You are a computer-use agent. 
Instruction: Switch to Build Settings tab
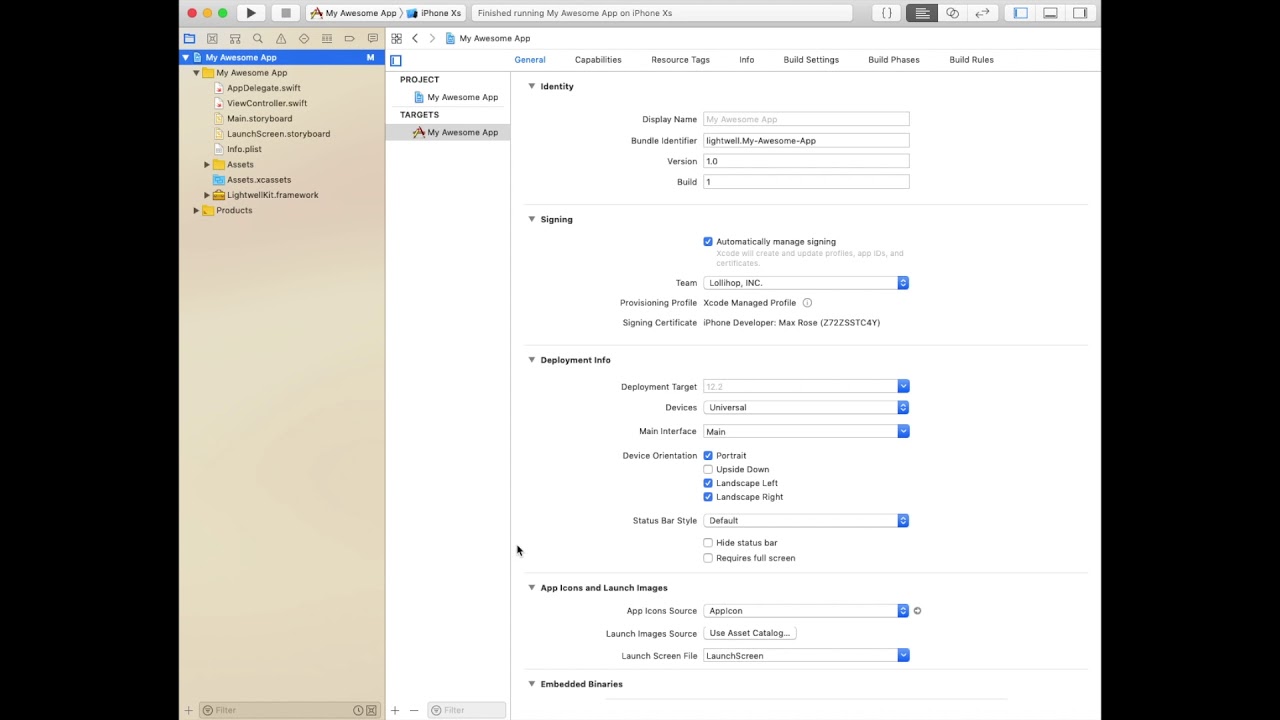point(811,60)
